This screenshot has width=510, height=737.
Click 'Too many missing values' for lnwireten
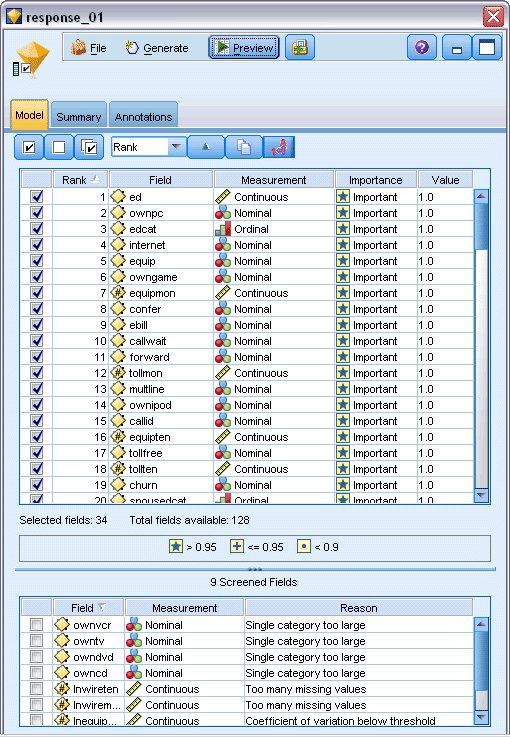coord(306,689)
